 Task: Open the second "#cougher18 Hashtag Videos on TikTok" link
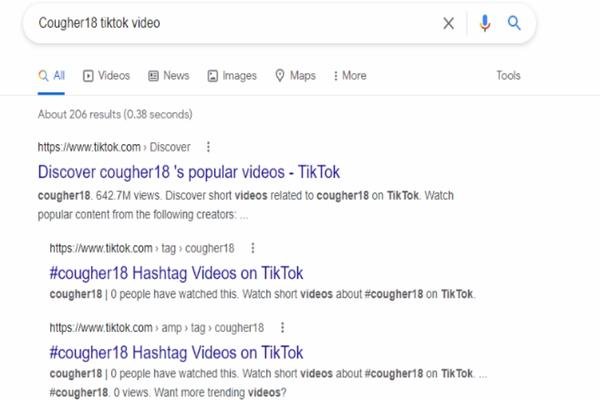176,353
